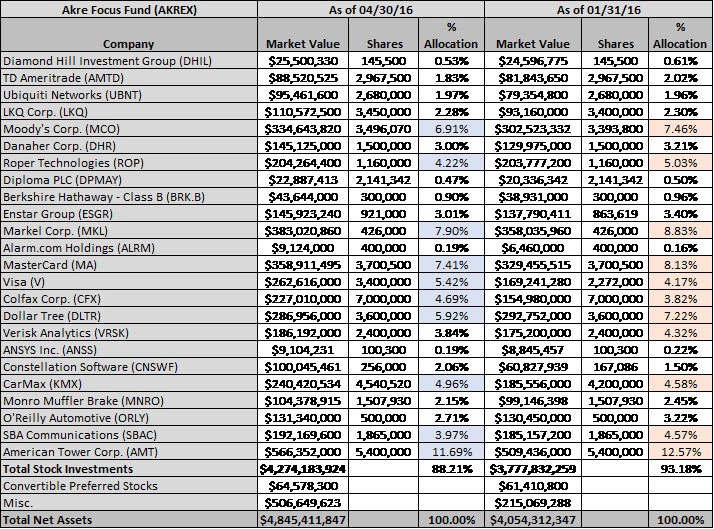
Task: Click the 'Dollar Tree (DLTR)' cell
Action: pos(129,316)
